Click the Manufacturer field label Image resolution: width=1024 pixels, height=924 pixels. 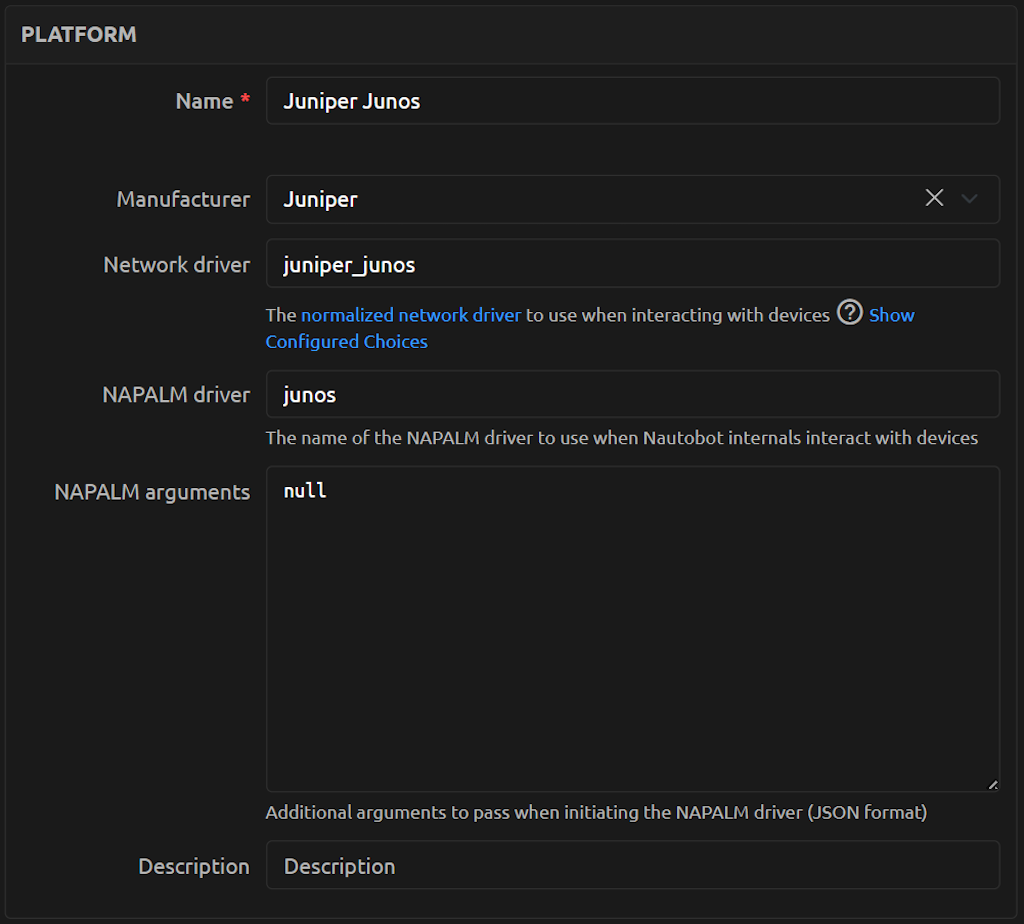(x=183, y=199)
